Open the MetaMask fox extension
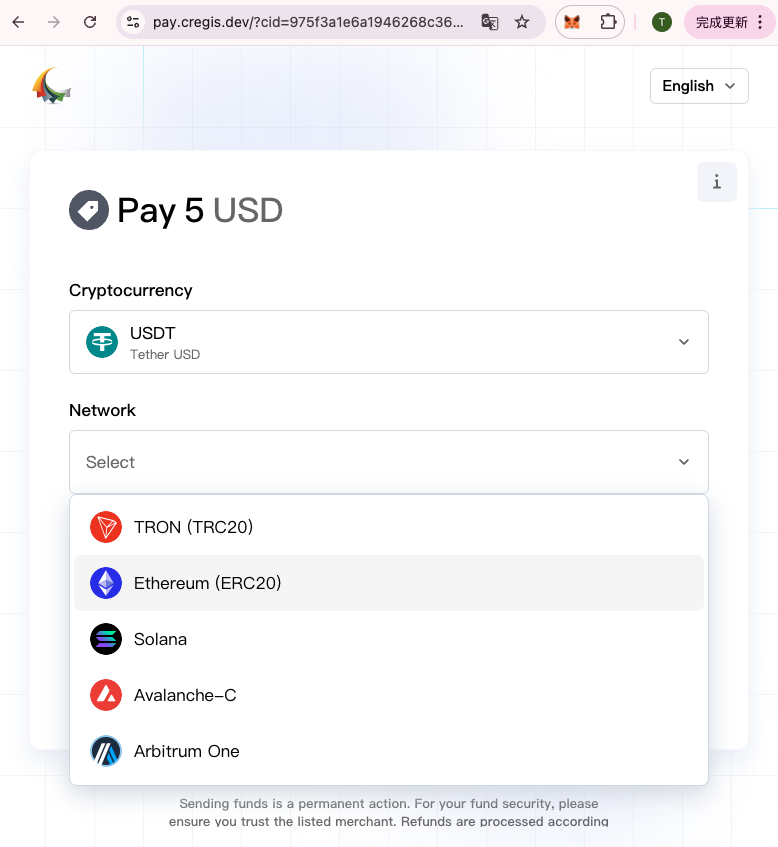Screen dimensions: 778x847 (x=573, y=22)
